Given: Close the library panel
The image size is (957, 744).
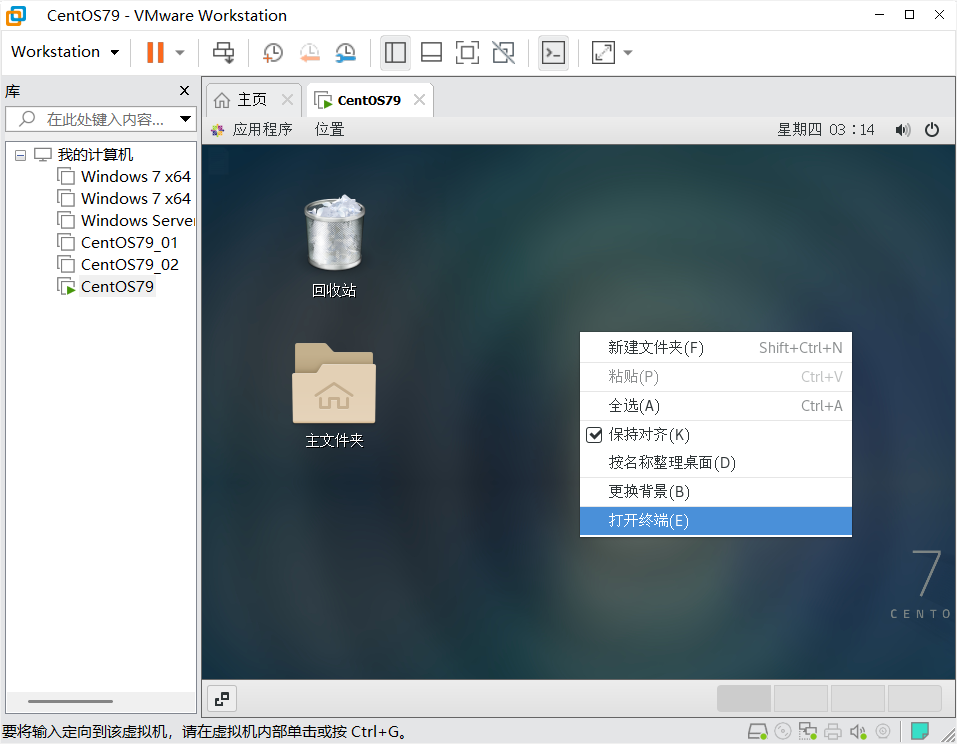Looking at the screenshot, I should (x=184, y=90).
